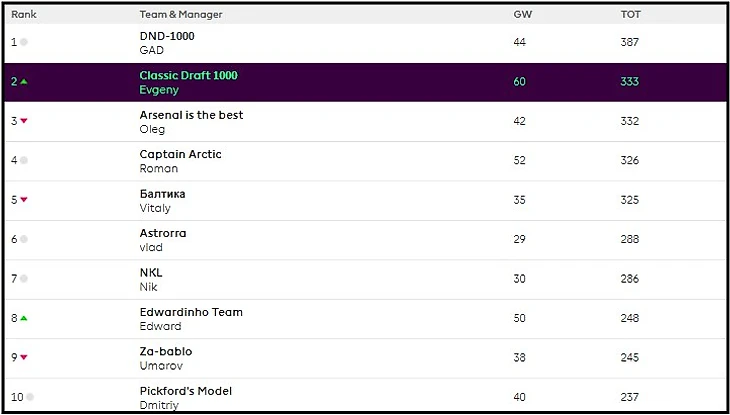
Task: Click the TOT column header
Action: click(630, 15)
